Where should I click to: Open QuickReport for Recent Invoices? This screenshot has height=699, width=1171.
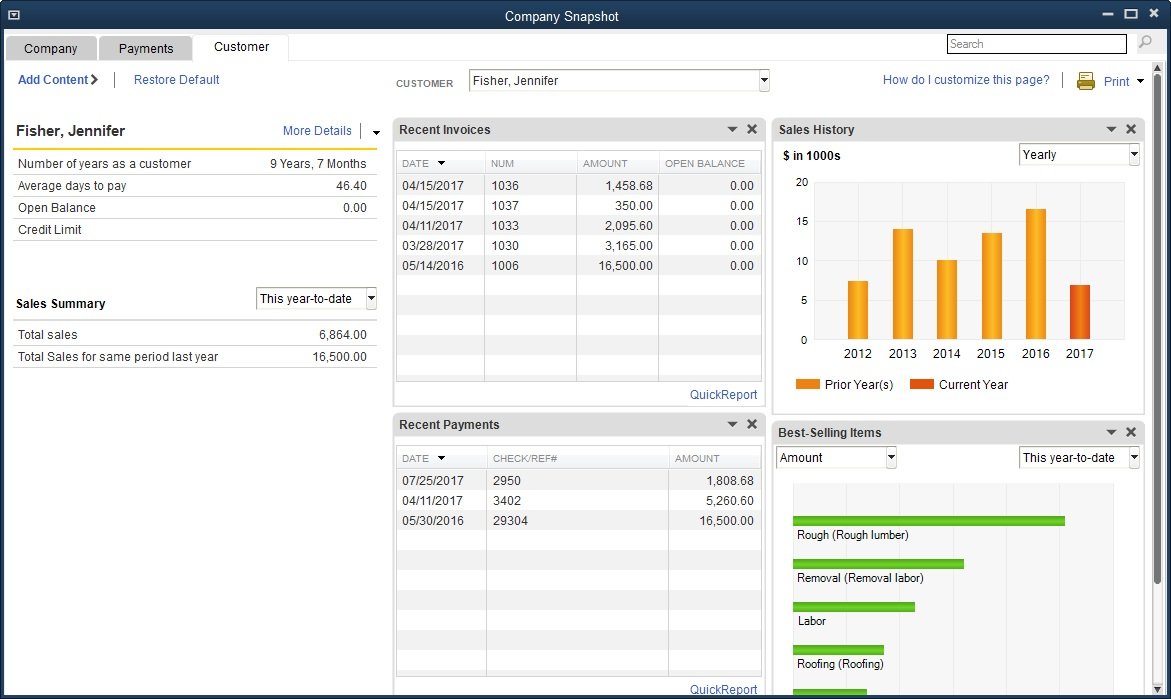[723, 395]
